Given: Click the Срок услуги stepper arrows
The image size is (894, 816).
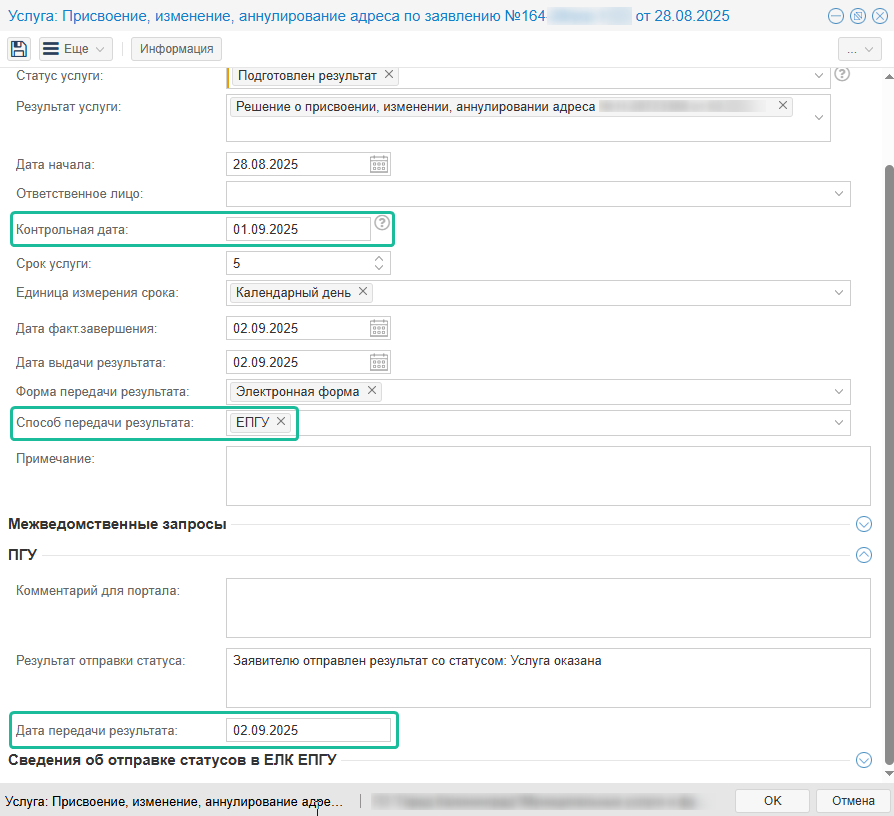Looking at the screenshot, I should (378, 264).
